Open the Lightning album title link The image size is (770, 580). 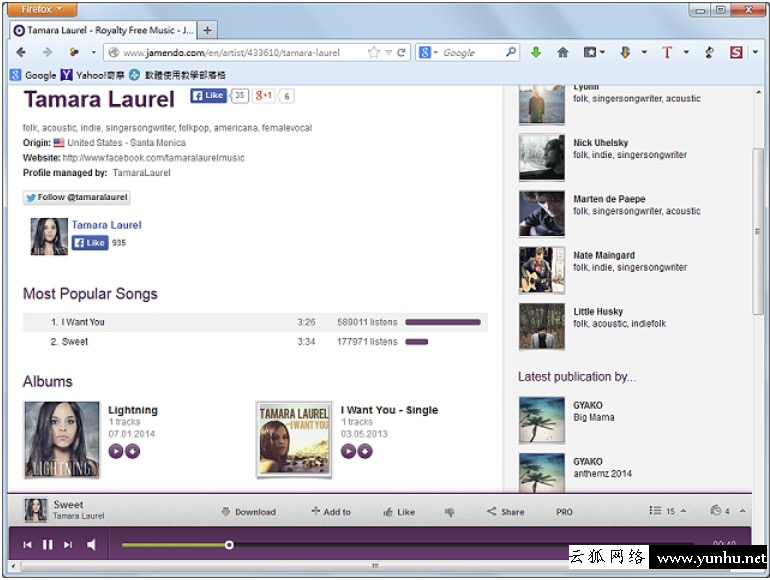pos(133,410)
